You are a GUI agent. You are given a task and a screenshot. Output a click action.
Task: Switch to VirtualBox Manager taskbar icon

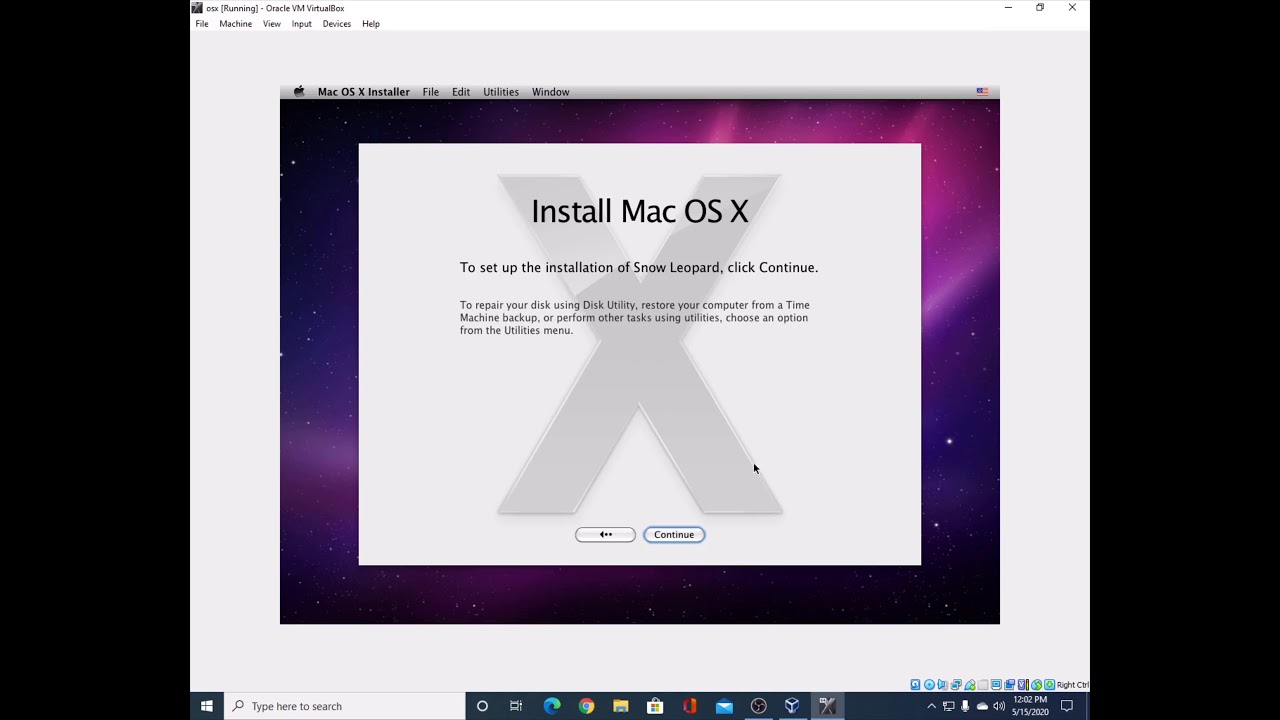792,706
